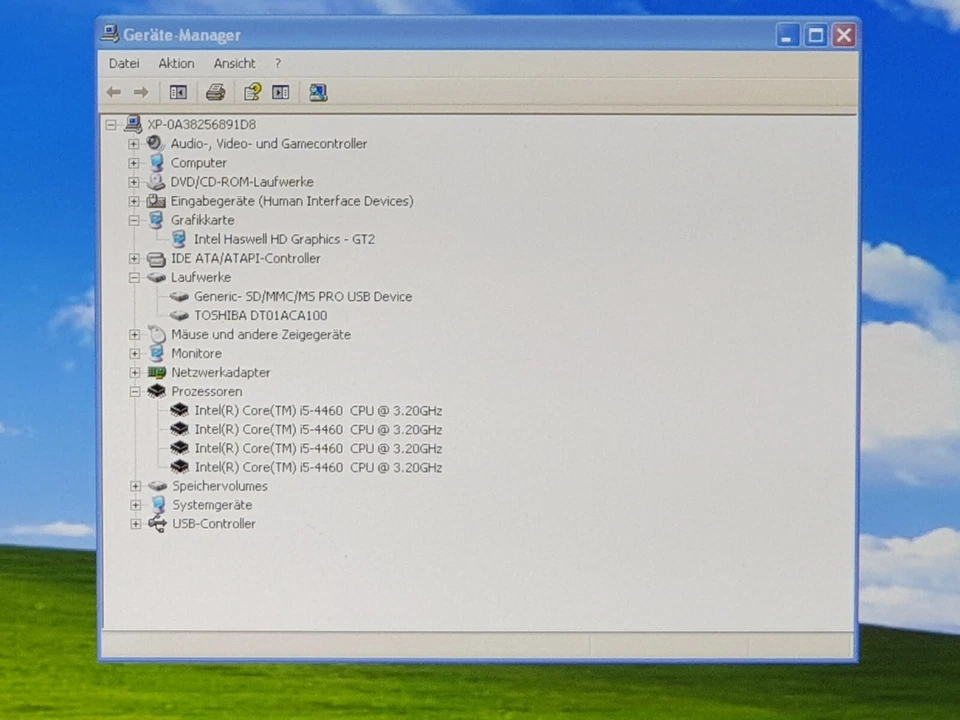Viewport: 960px width, 720px height.
Task: Maximize the Geräte-Manager window
Action: tap(816, 35)
